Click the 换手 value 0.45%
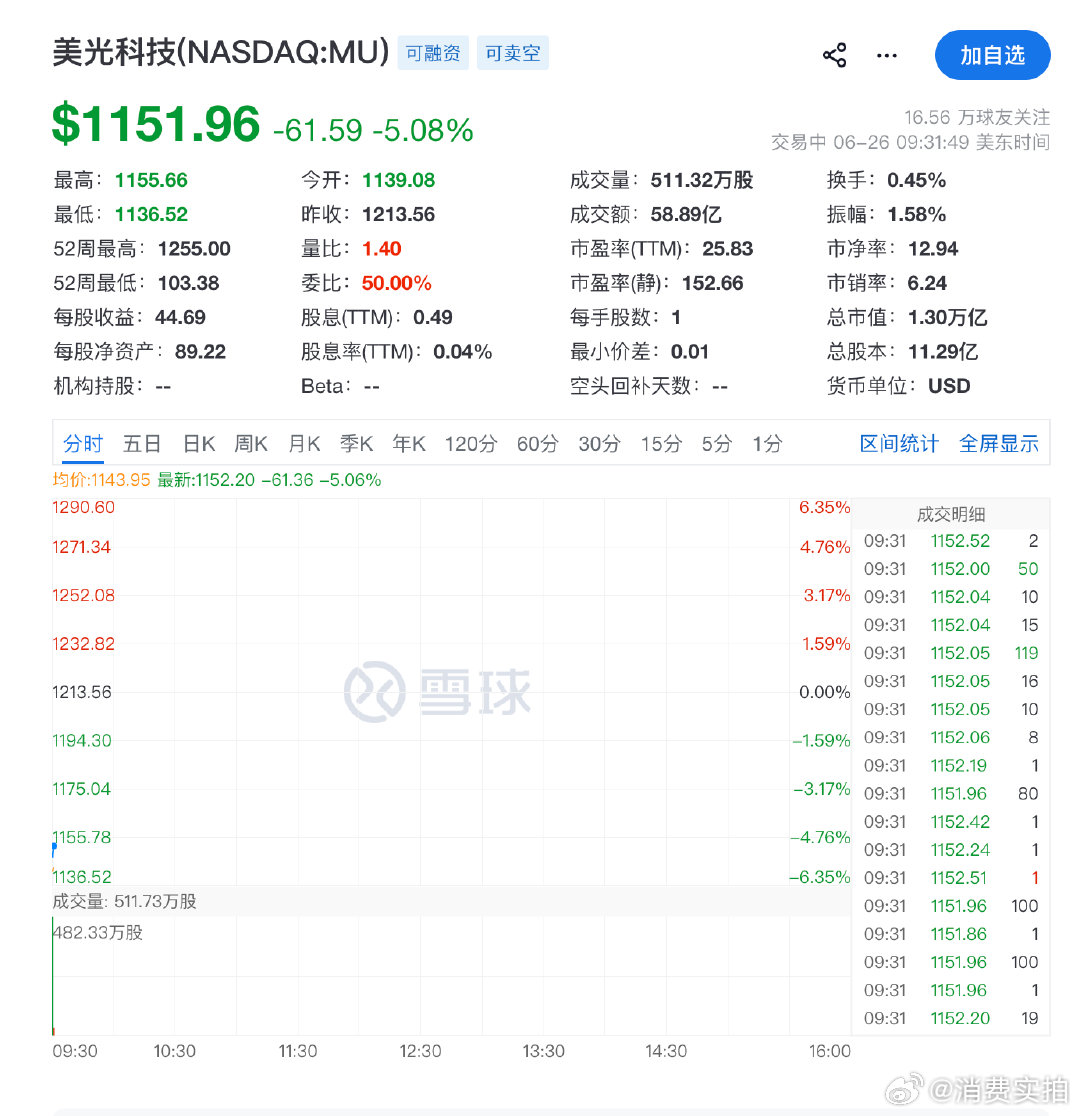Viewport: 1080px width, 1116px height. 916,180
